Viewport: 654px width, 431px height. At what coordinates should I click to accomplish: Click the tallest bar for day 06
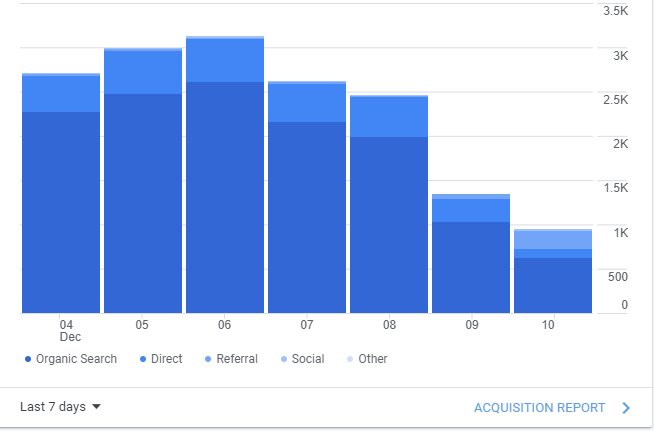click(x=225, y=175)
